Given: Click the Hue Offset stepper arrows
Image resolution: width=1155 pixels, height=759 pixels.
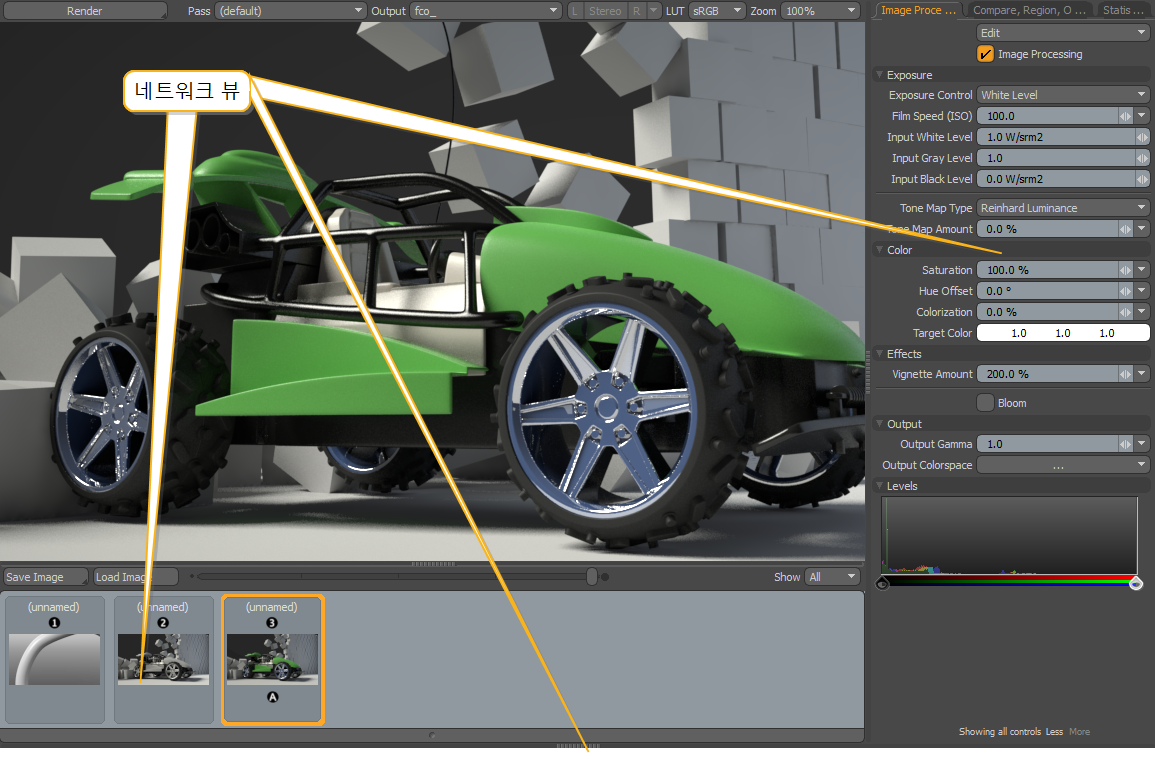Looking at the screenshot, I should coord(1126,291).
